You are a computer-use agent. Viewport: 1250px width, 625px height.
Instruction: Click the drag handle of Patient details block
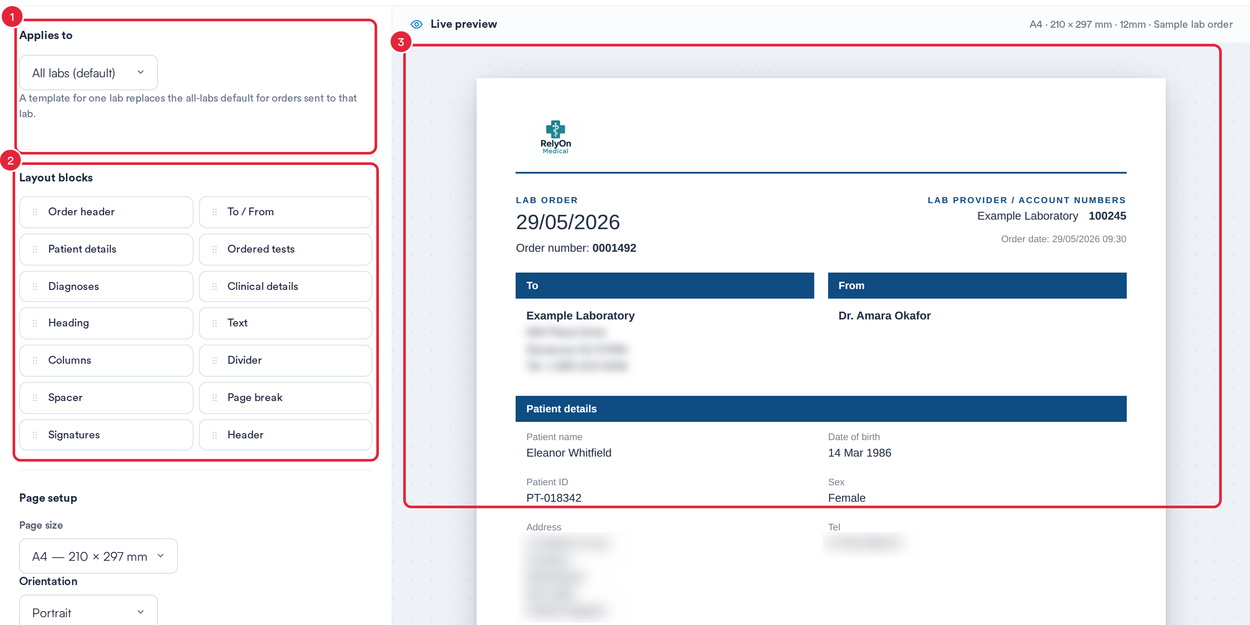point(35,249)
